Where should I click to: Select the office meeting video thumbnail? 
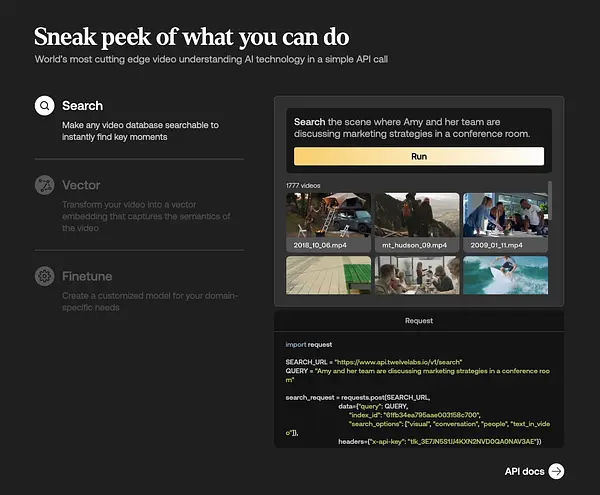click(x=417, y=275)
